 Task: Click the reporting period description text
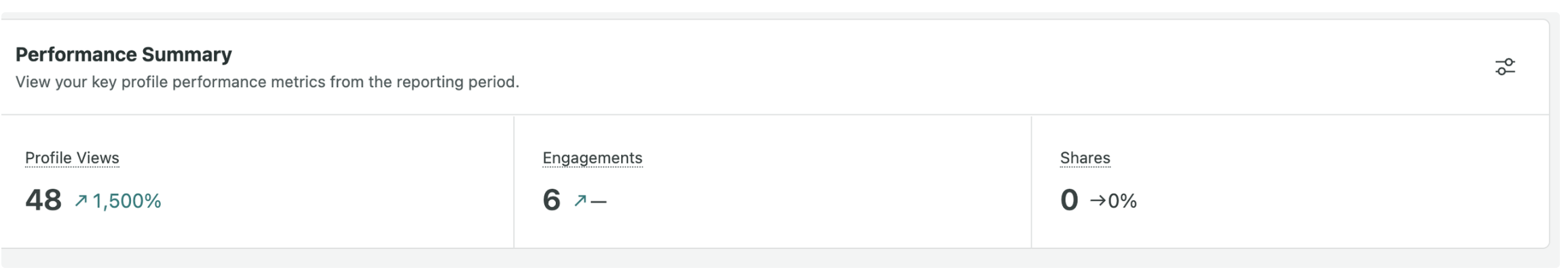coord(267,82)
